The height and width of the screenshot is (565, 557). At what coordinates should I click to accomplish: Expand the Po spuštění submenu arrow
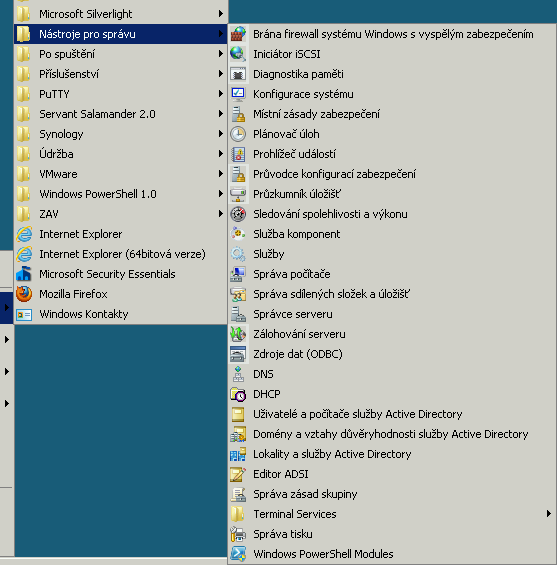221,54
